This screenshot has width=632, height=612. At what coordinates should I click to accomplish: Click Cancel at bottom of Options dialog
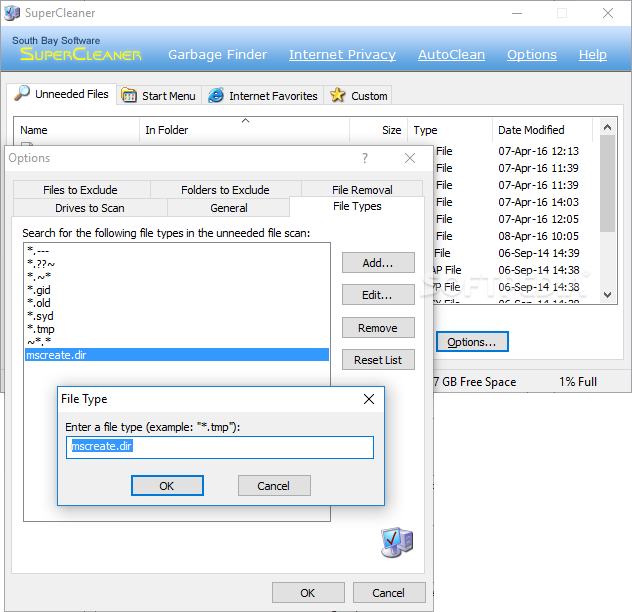[x=389, y=593]
